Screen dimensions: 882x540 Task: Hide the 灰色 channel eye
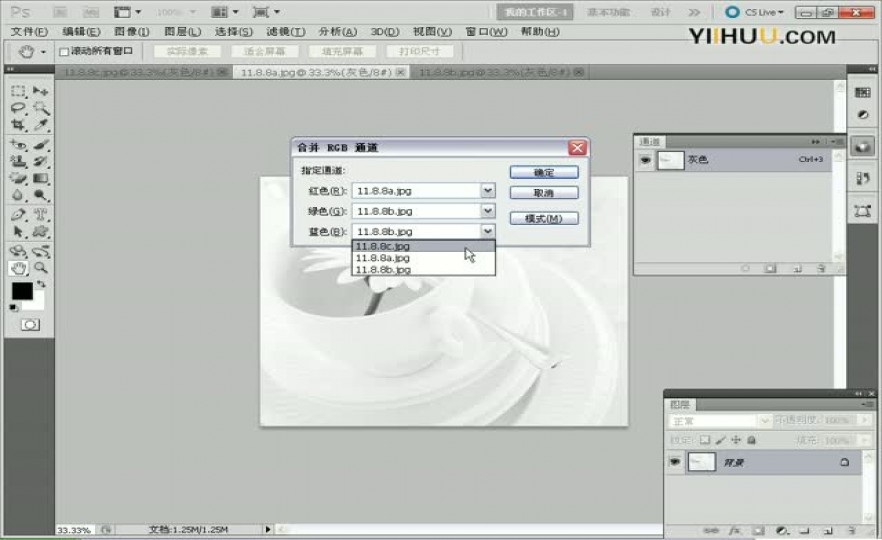(645, 160)
